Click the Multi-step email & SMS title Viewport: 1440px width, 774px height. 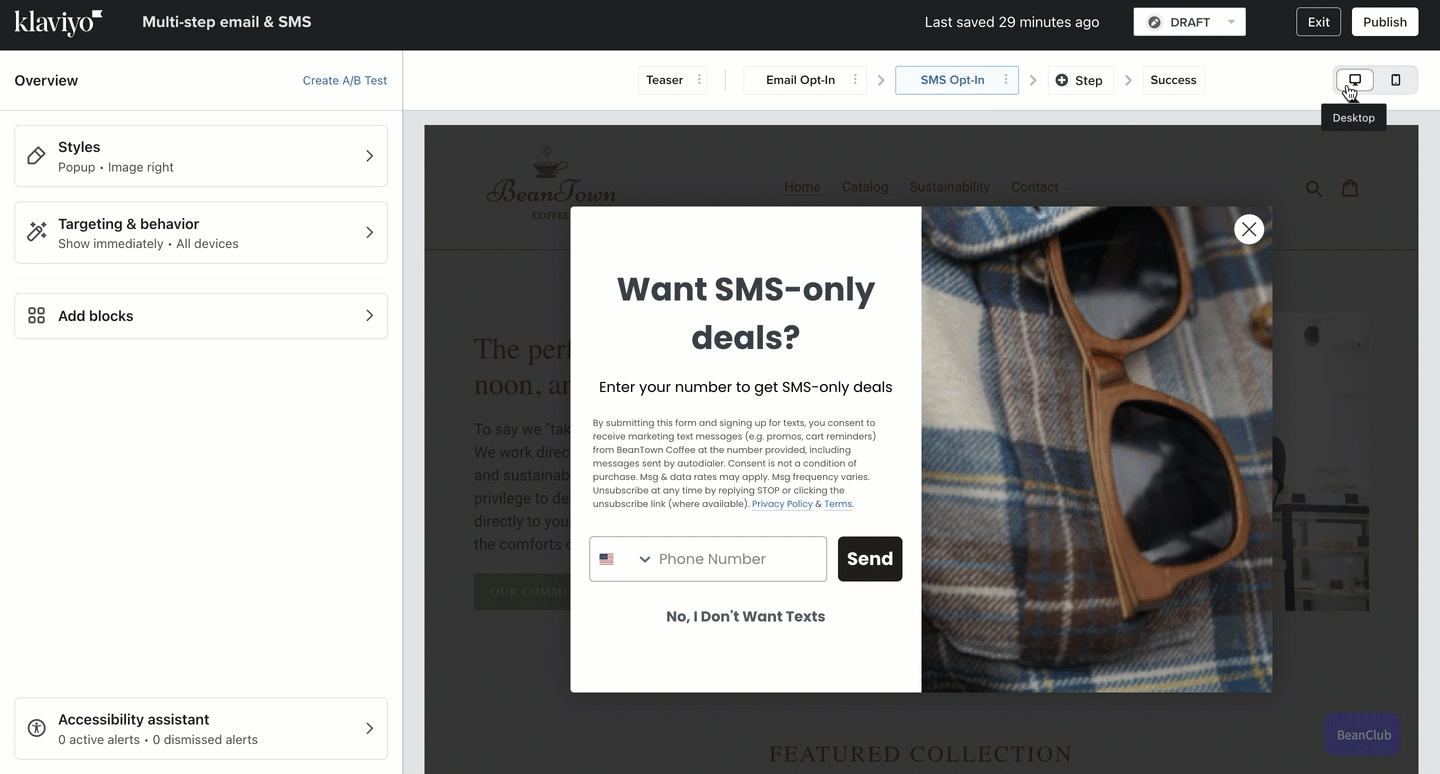(x=227, y=22)
